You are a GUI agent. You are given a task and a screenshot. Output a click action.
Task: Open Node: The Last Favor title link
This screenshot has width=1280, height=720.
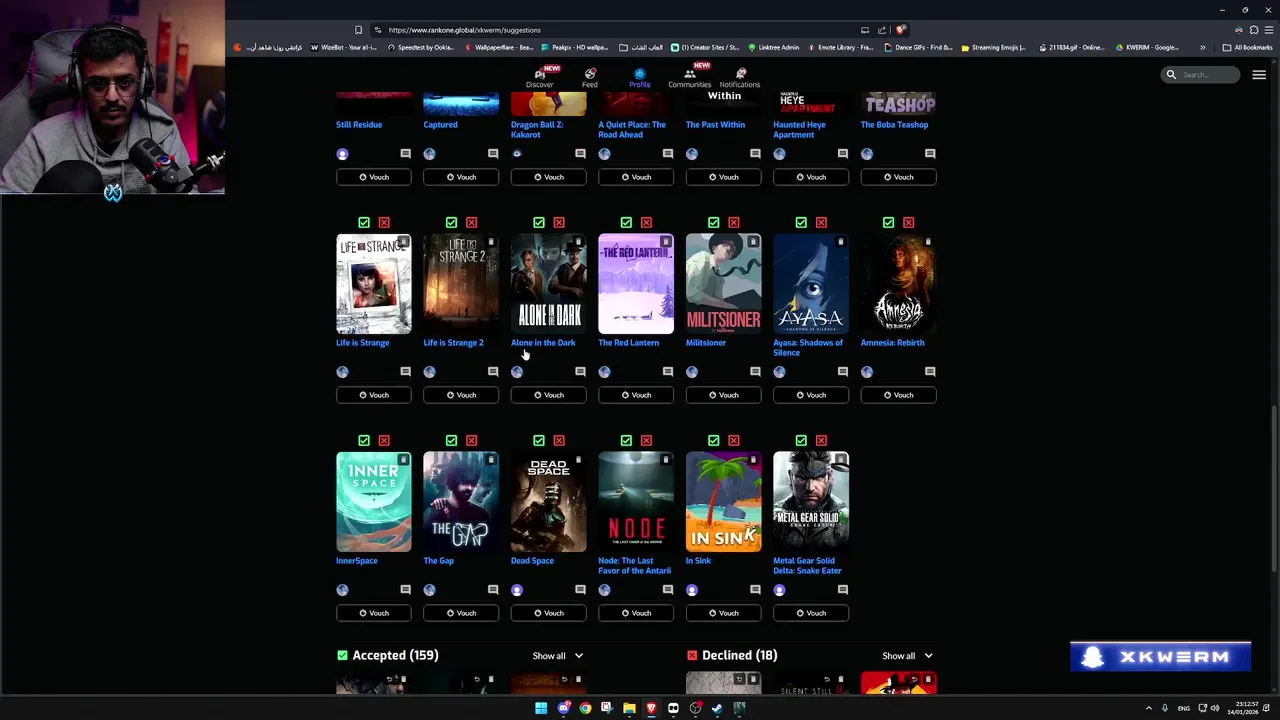634,566
